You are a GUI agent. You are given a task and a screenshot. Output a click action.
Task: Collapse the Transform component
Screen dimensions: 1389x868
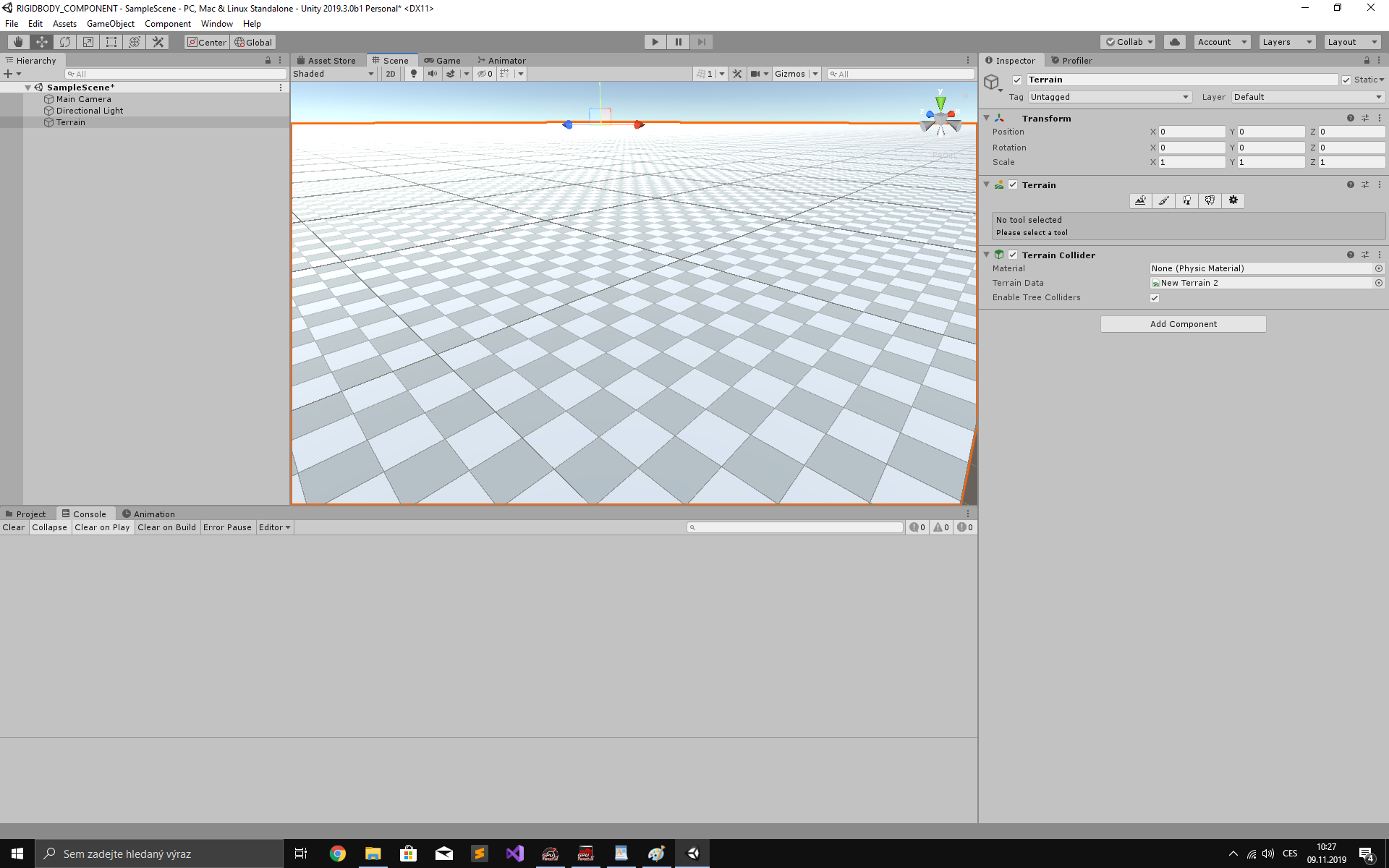(x=987, y=117)
